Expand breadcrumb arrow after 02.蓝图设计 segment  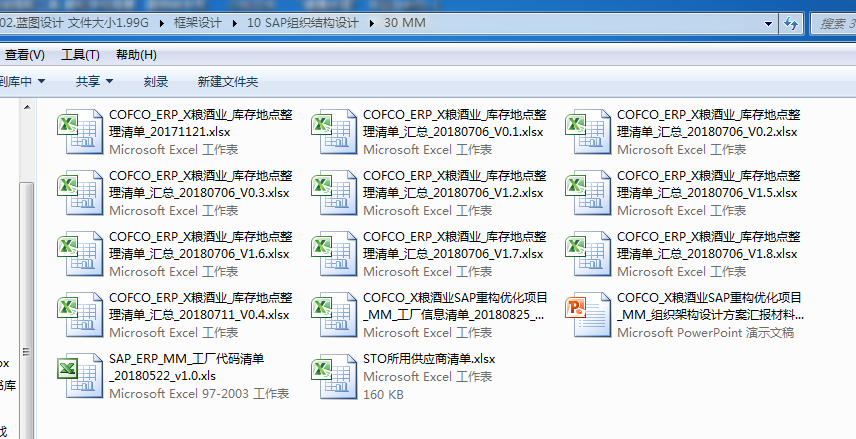(162, 23)
